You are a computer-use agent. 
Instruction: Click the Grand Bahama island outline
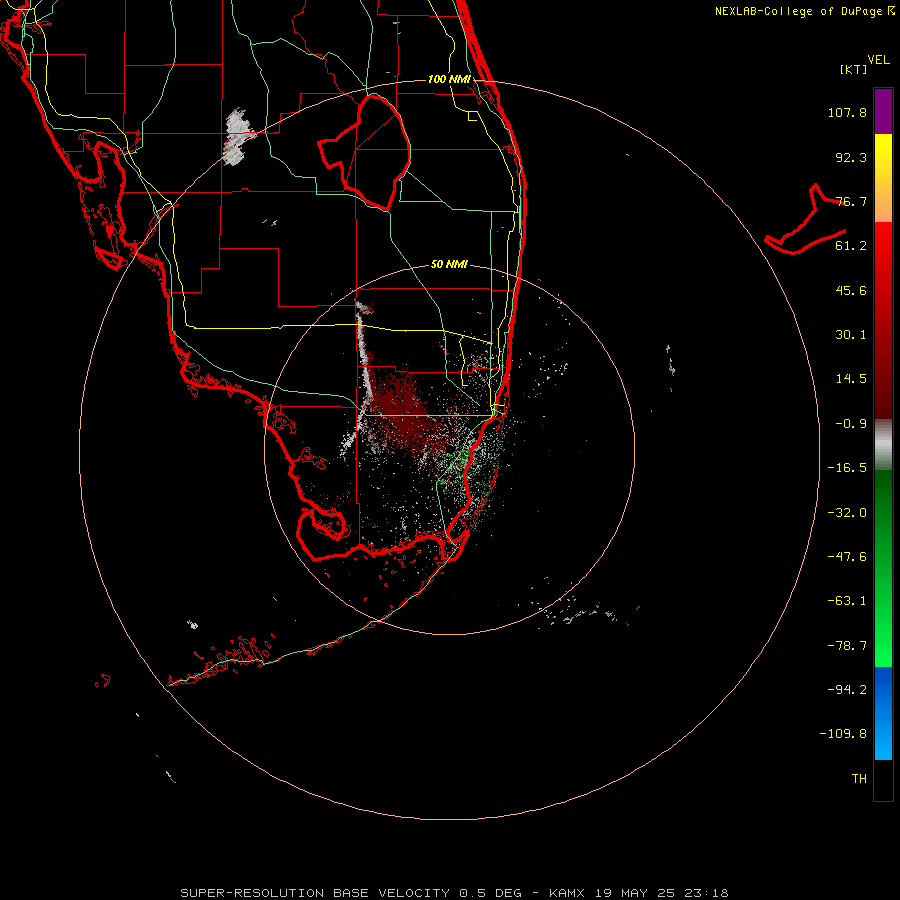pyautogui.click(x=806, y=221)
